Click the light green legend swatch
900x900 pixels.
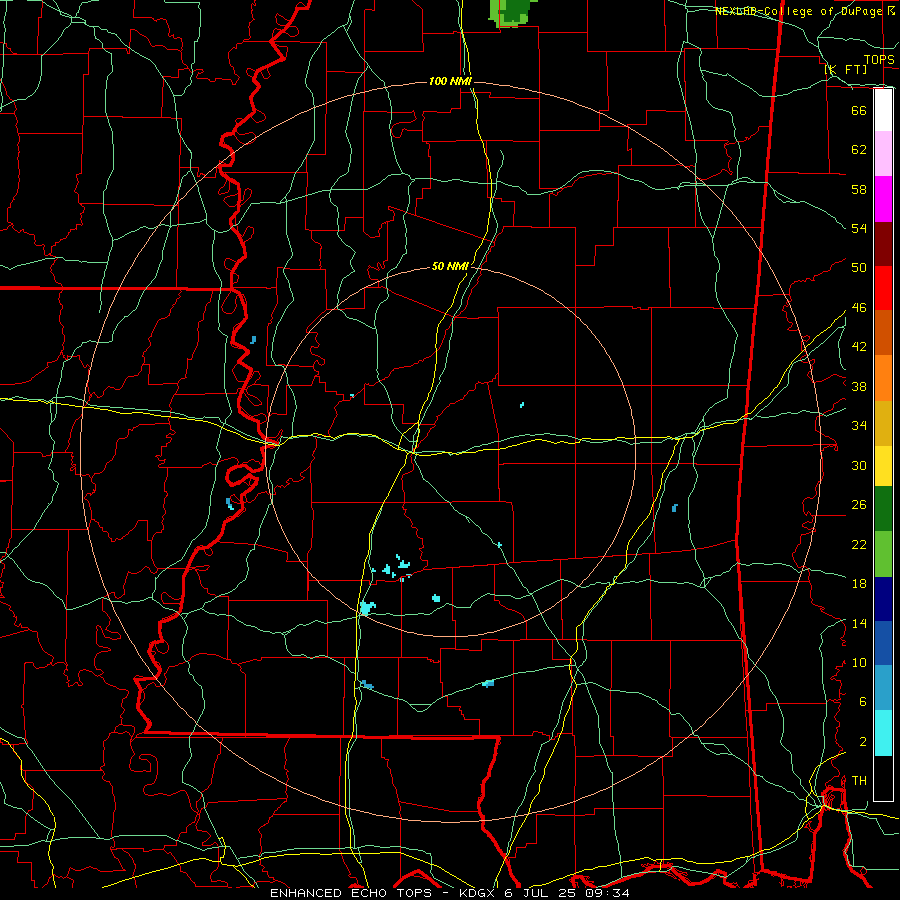[x=883, y=554]
